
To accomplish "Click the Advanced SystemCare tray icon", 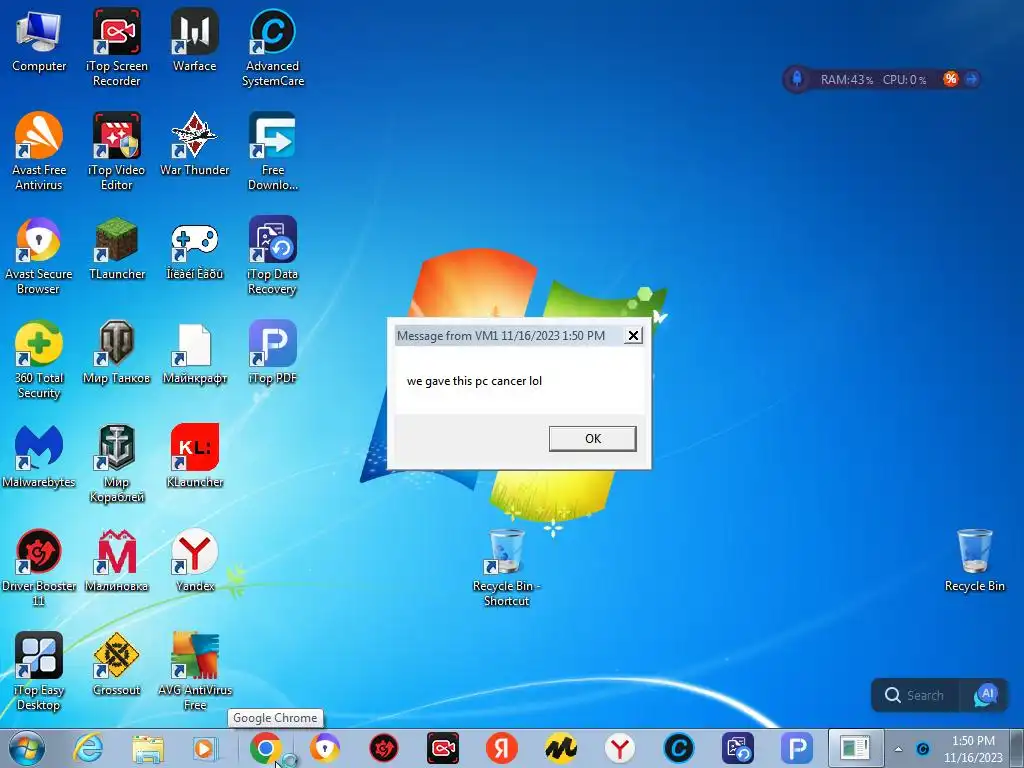I will [x=923, y=749].
